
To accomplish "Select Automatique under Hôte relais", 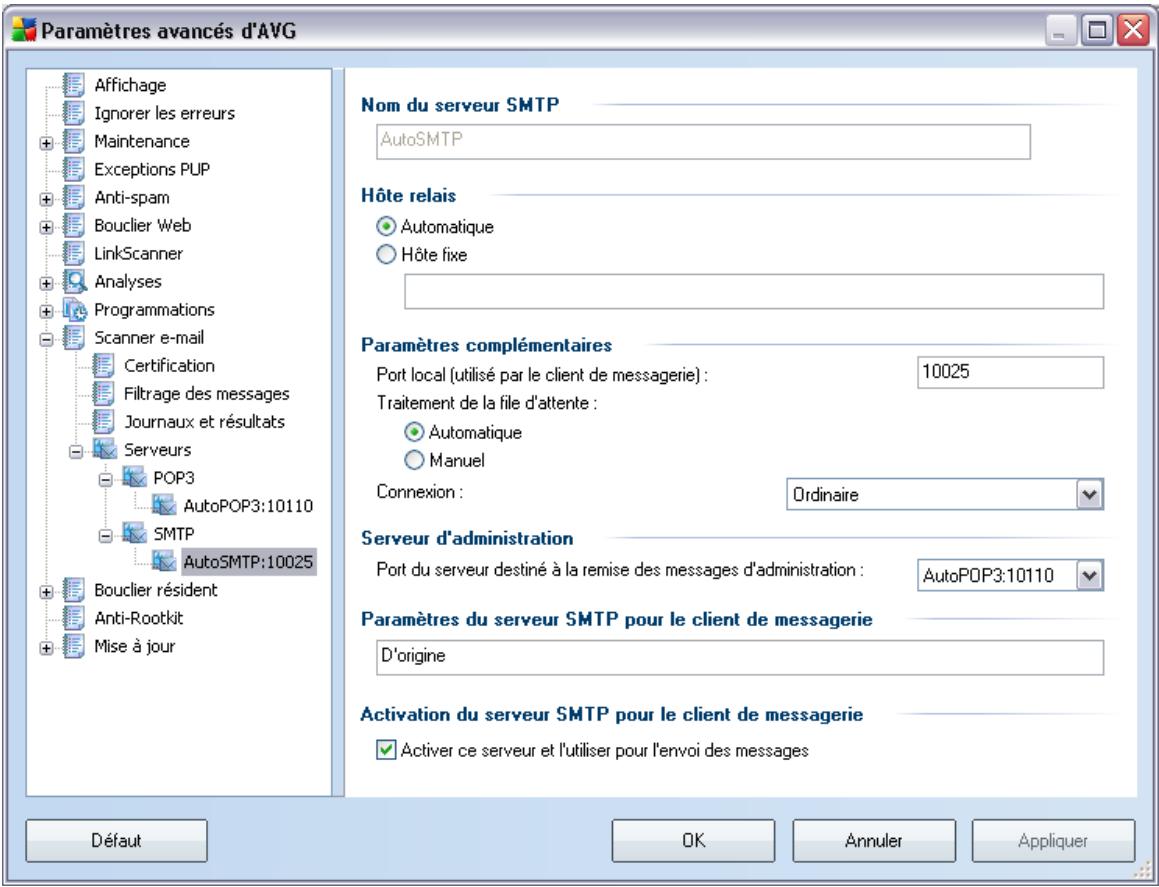I will [x=386, y=227].
